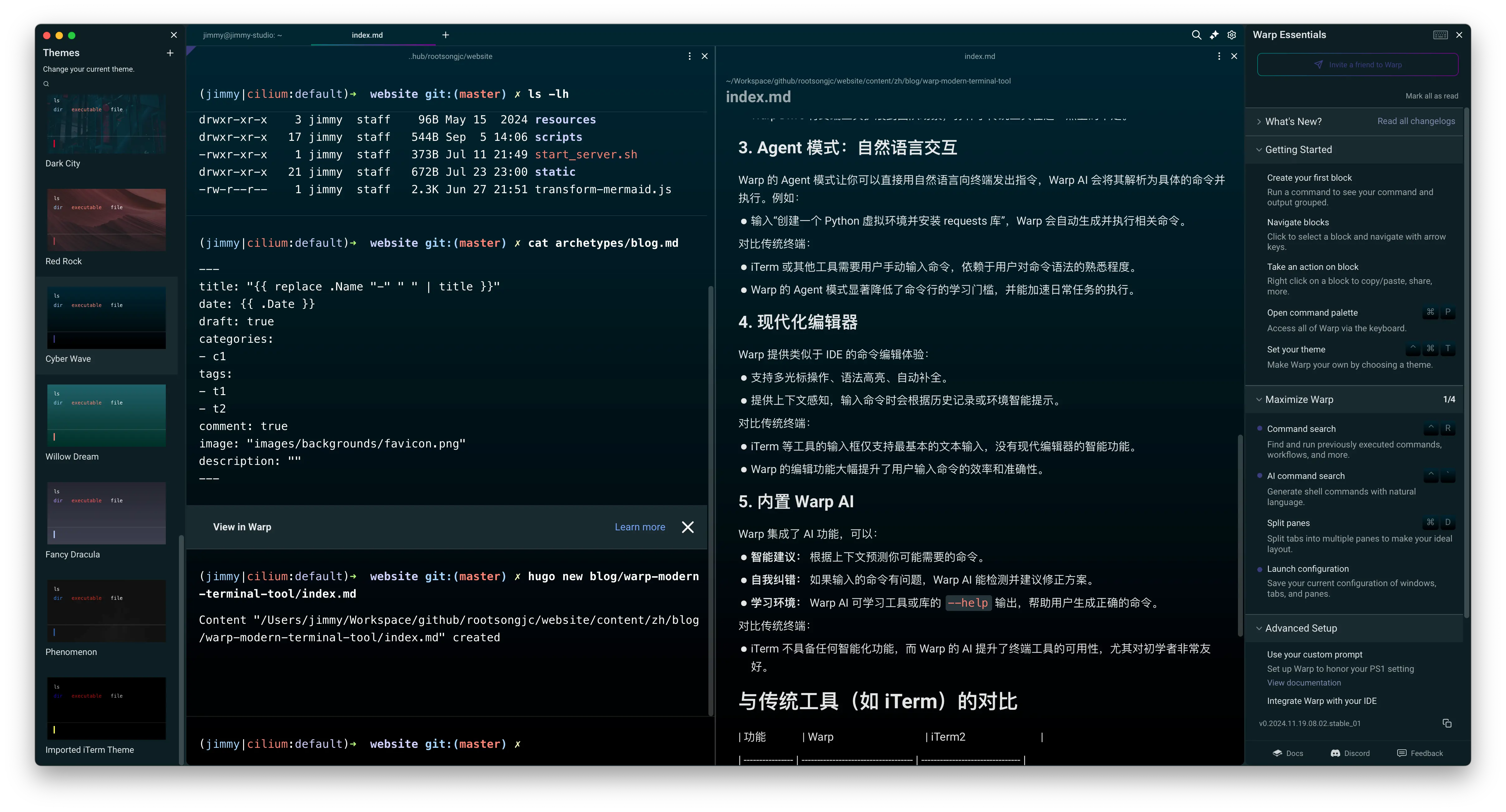Dismiss the View in Warp banner
The image size is (1506, 812).
[x=688, y=527]
